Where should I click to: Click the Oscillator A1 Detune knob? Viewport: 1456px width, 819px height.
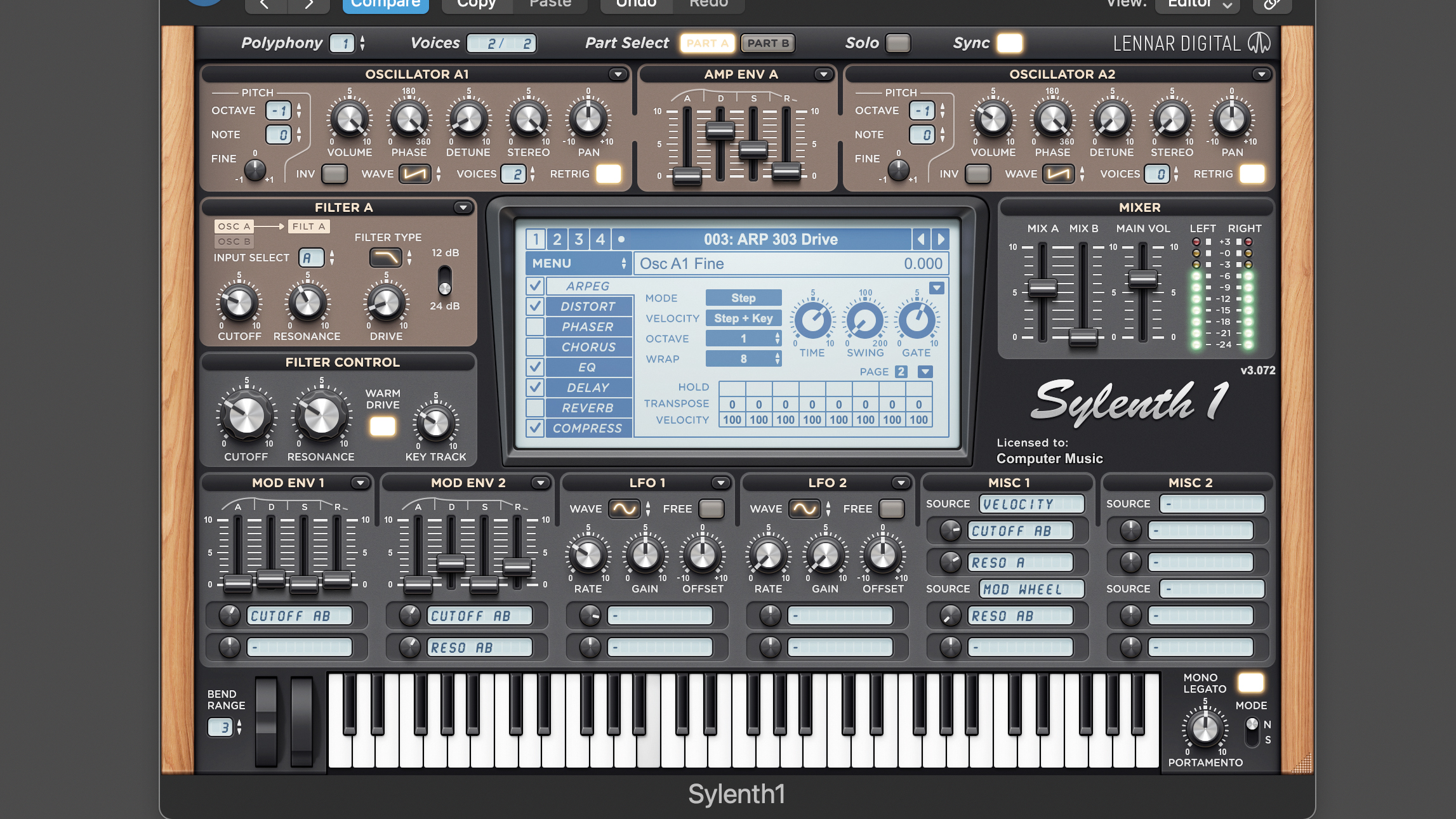pos(468,119)
